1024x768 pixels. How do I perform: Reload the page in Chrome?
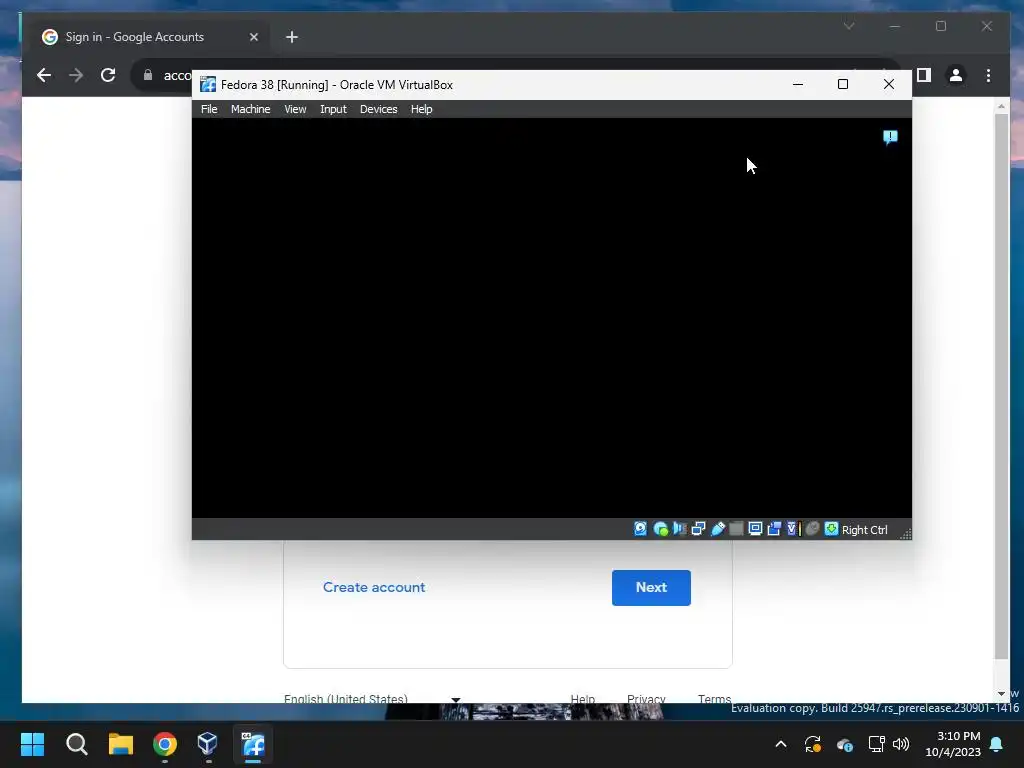point(108,75)
